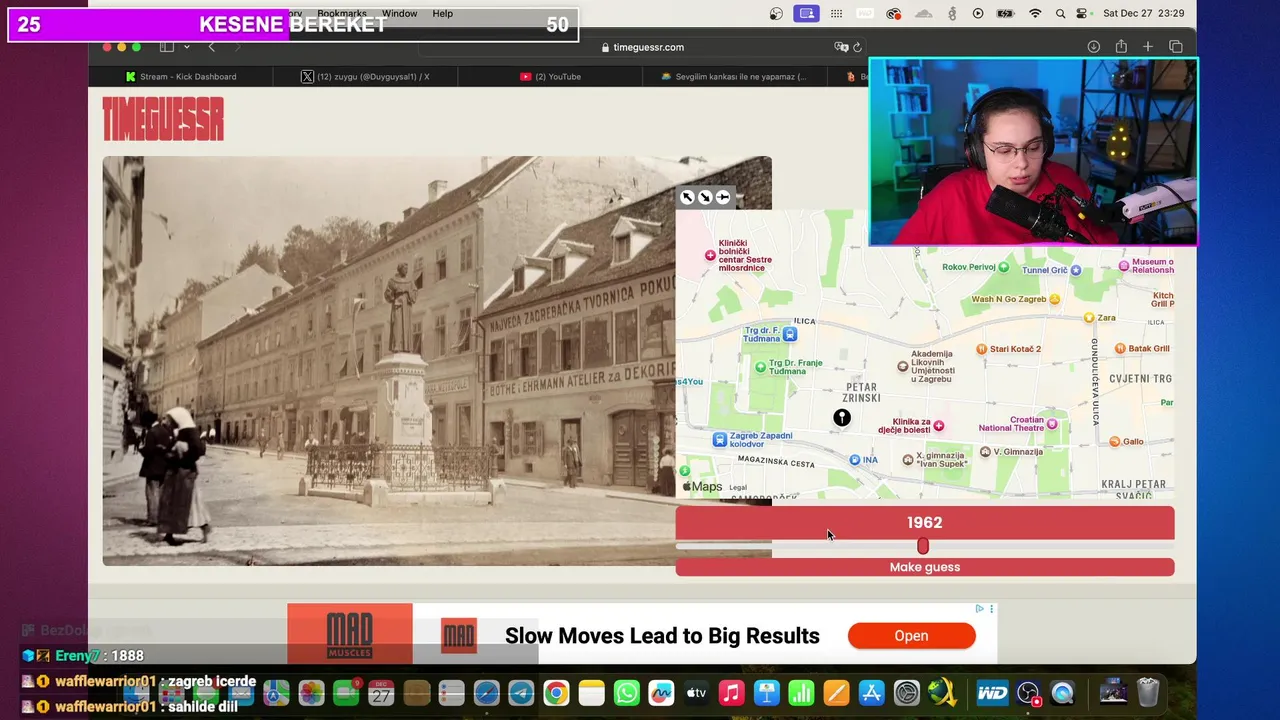Open the Wi-Fi menu bar icon

(x=1035, y=14)
